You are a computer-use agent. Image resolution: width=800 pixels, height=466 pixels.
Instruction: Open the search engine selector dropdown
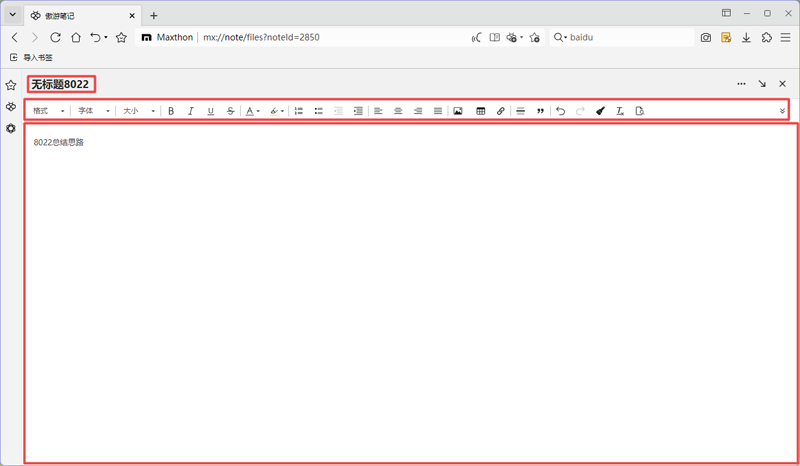[560, 37]
